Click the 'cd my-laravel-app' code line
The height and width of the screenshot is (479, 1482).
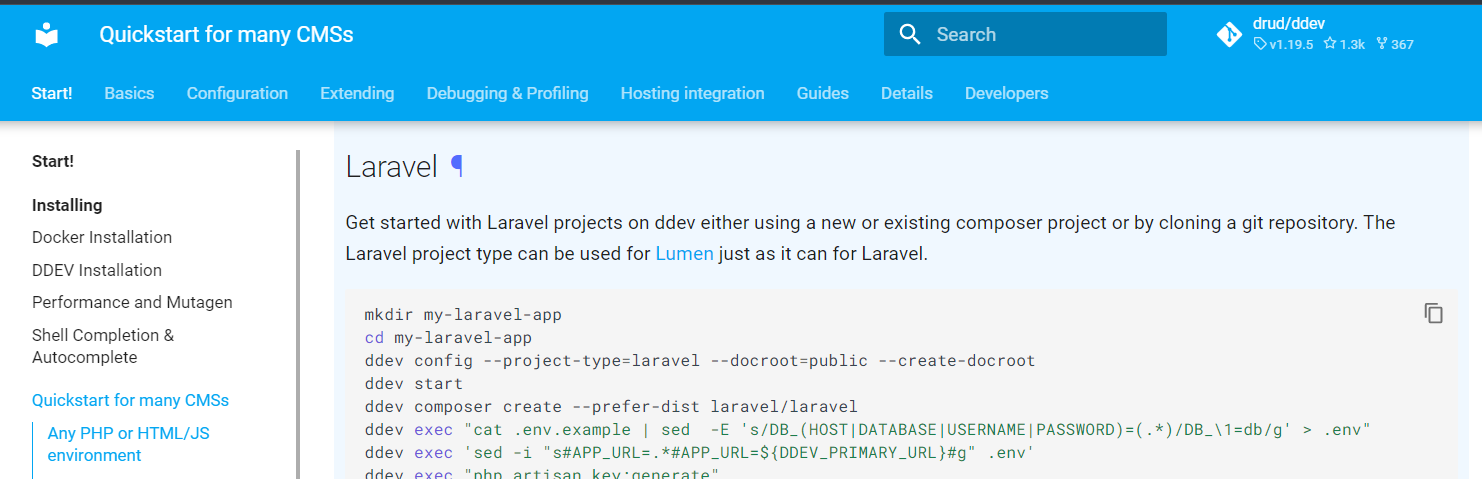tap(448, 338)
